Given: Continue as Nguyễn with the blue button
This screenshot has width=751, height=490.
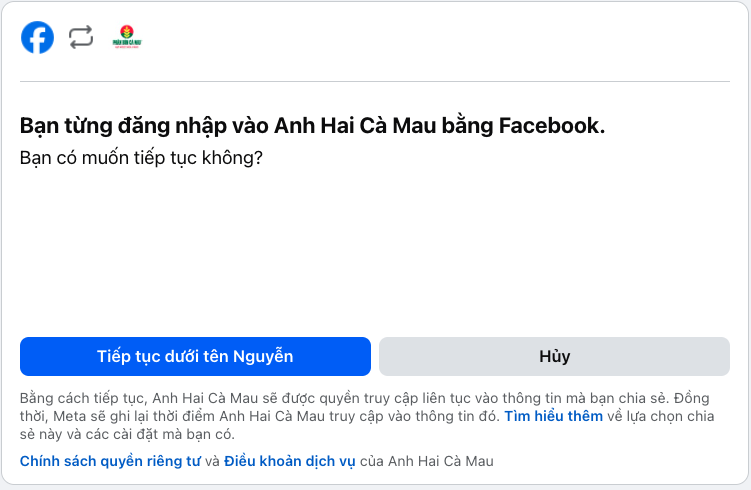Looking at the screenshot, I should (195, 356).
